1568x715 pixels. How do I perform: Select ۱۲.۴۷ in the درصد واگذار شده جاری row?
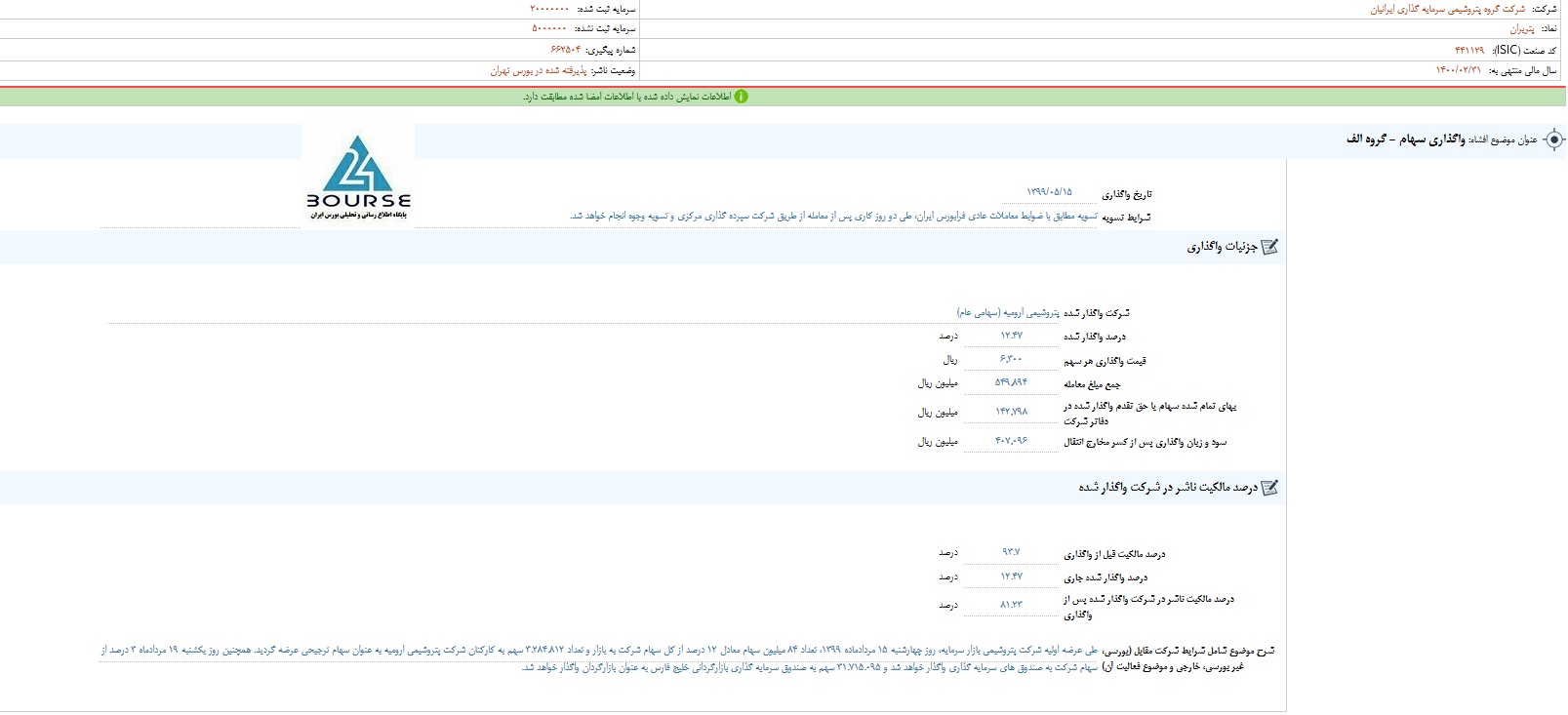(x=1012, y=576)
